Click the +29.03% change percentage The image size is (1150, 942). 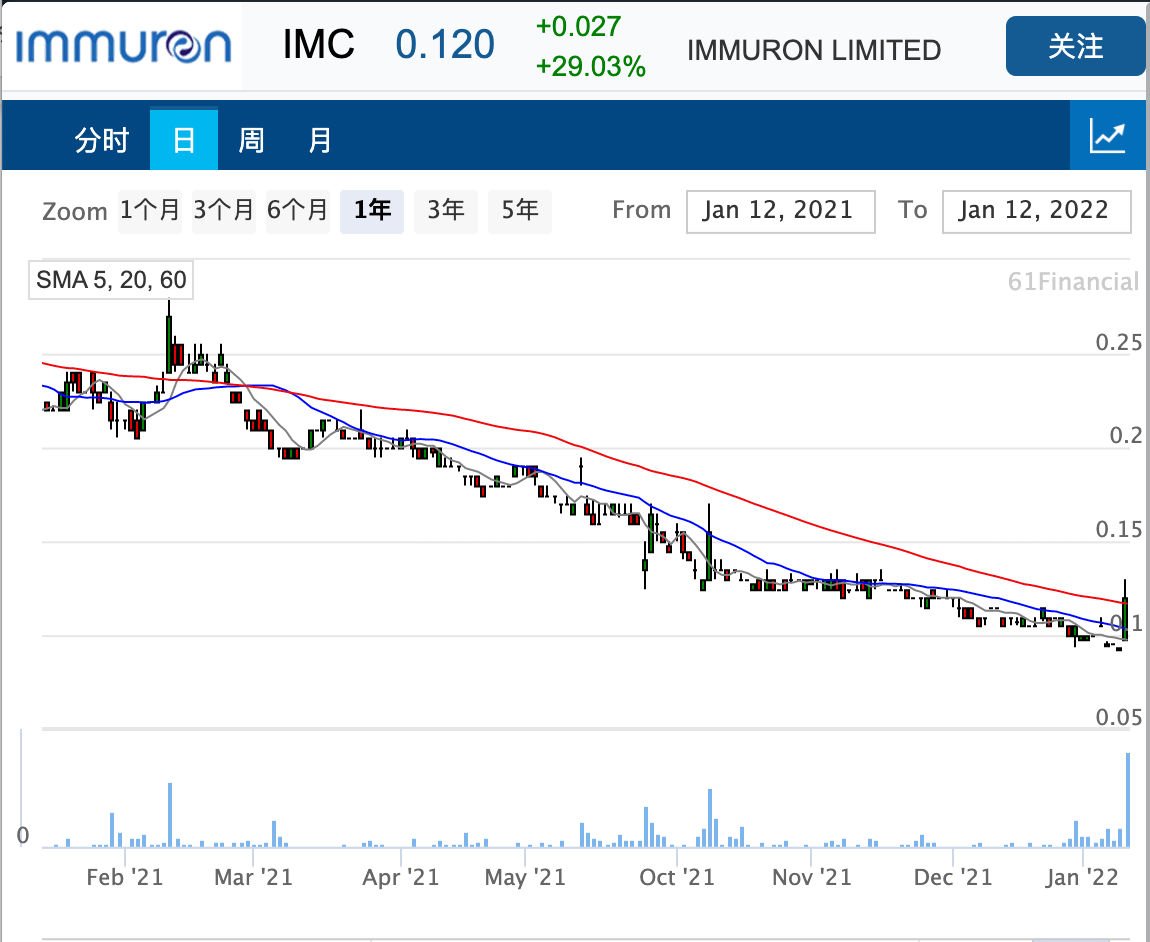pos(590,67)
